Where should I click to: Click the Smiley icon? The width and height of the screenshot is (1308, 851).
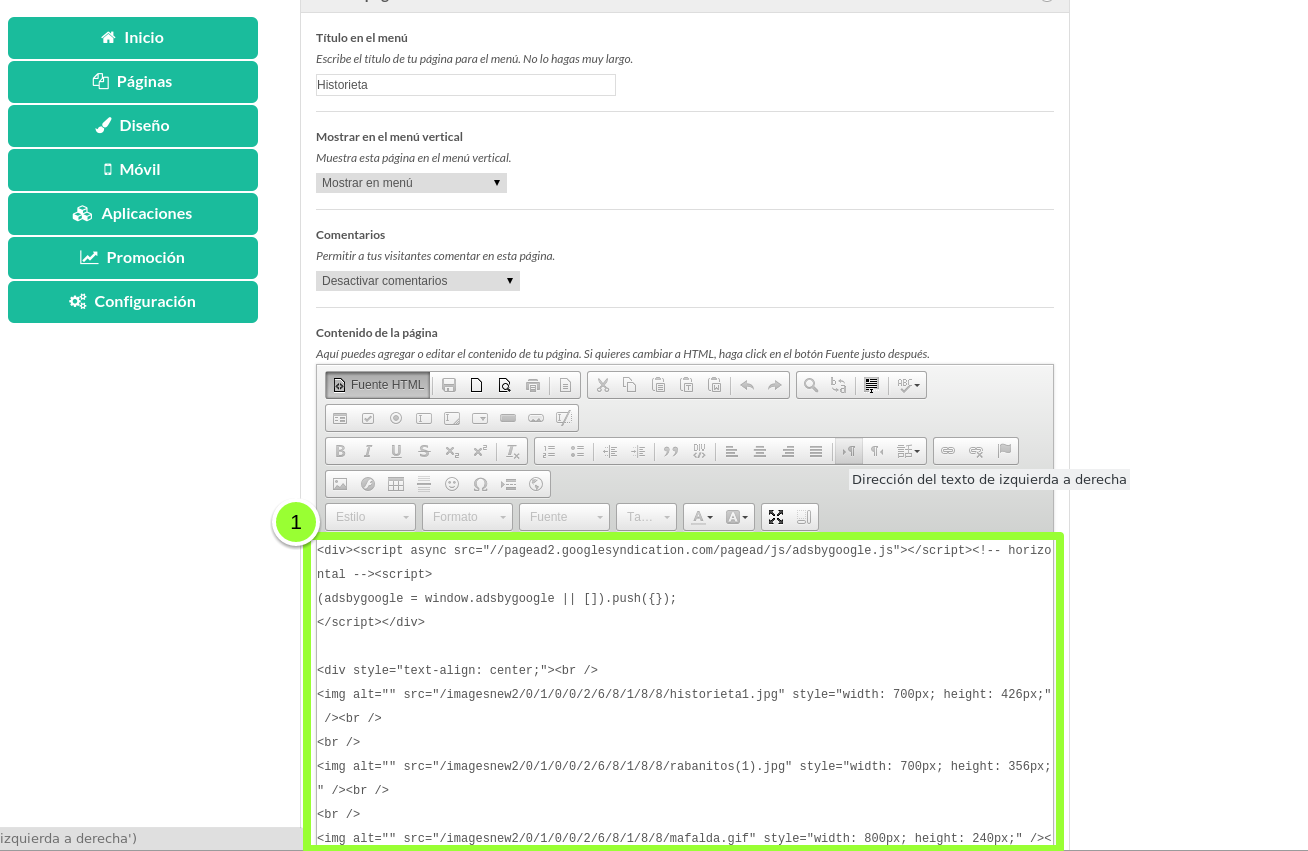452,484
